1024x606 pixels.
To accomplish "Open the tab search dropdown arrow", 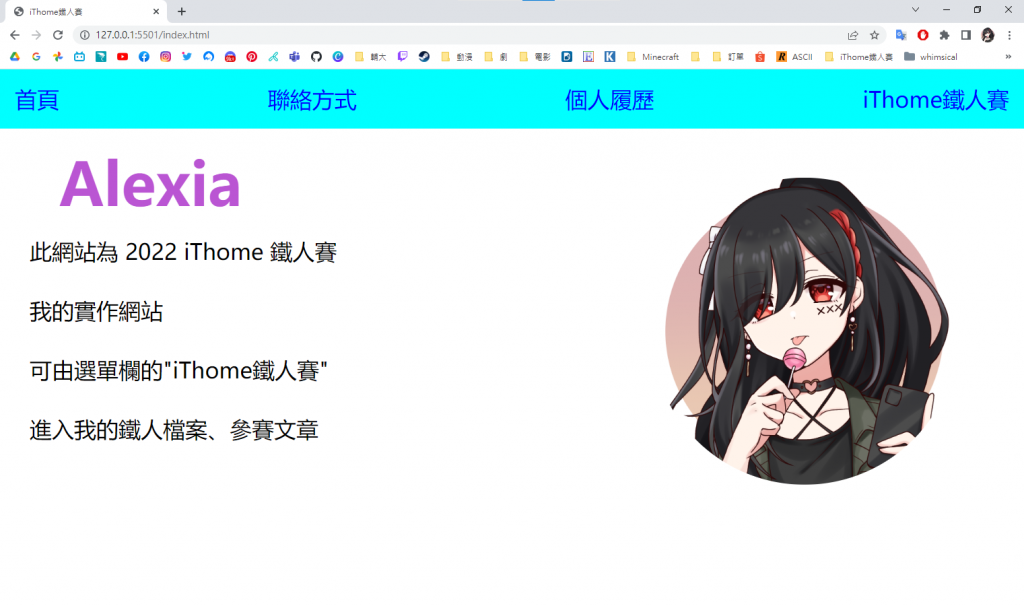I will tap(915, 10).
